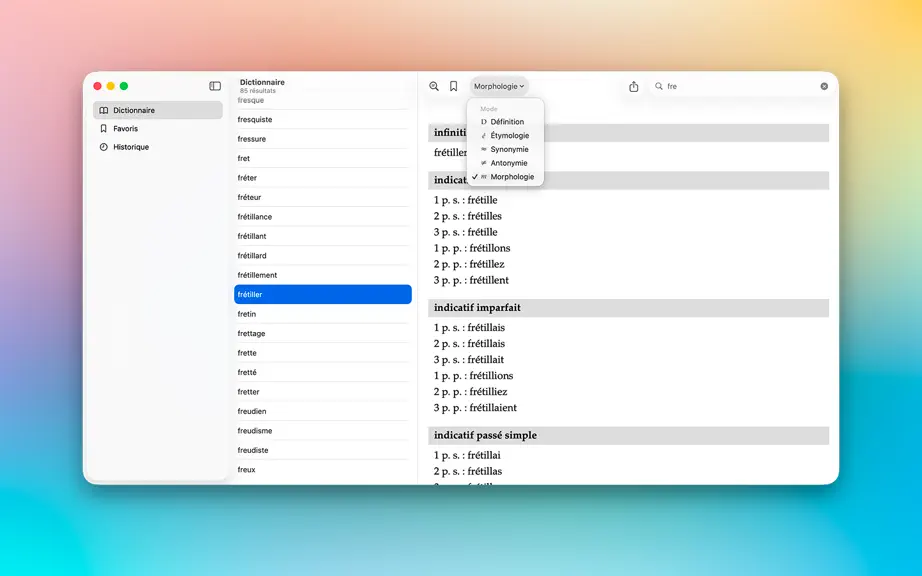This screenshot has width=922, height=576.
Task: Click in the search field containing 'fre'
Action: (741, 86)
